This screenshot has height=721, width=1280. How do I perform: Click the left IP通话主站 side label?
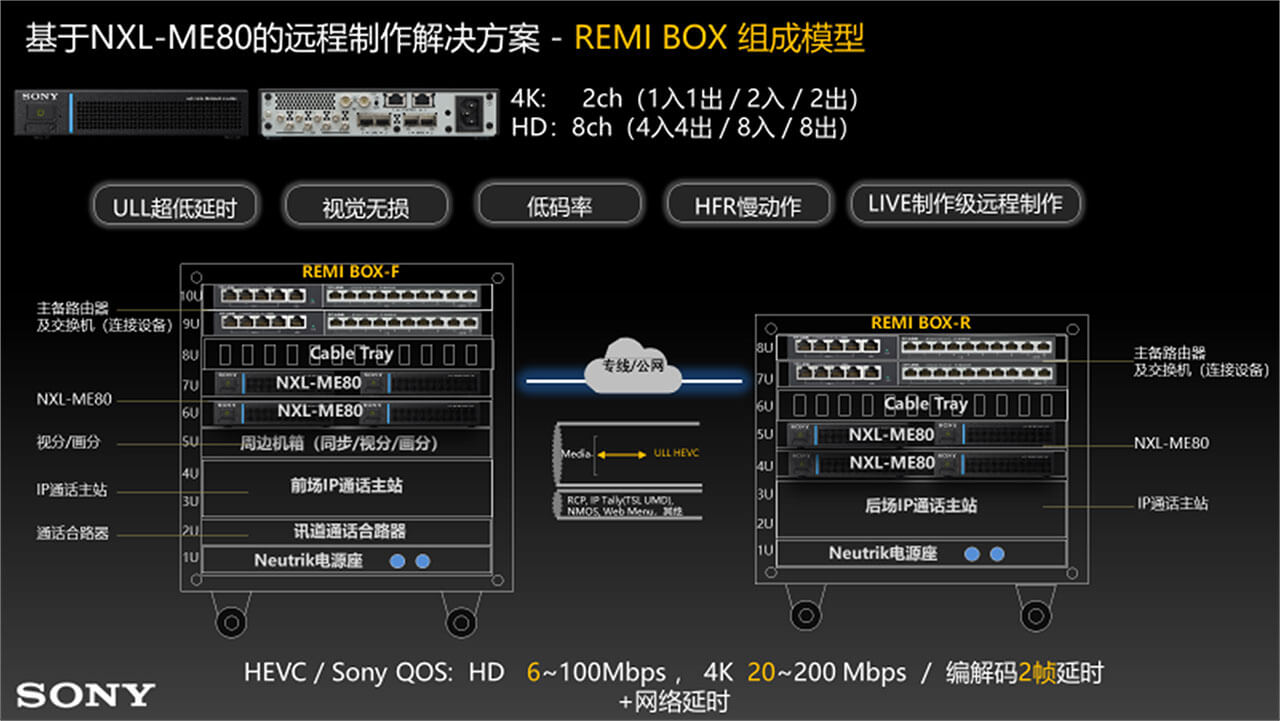tap(72, 491)
